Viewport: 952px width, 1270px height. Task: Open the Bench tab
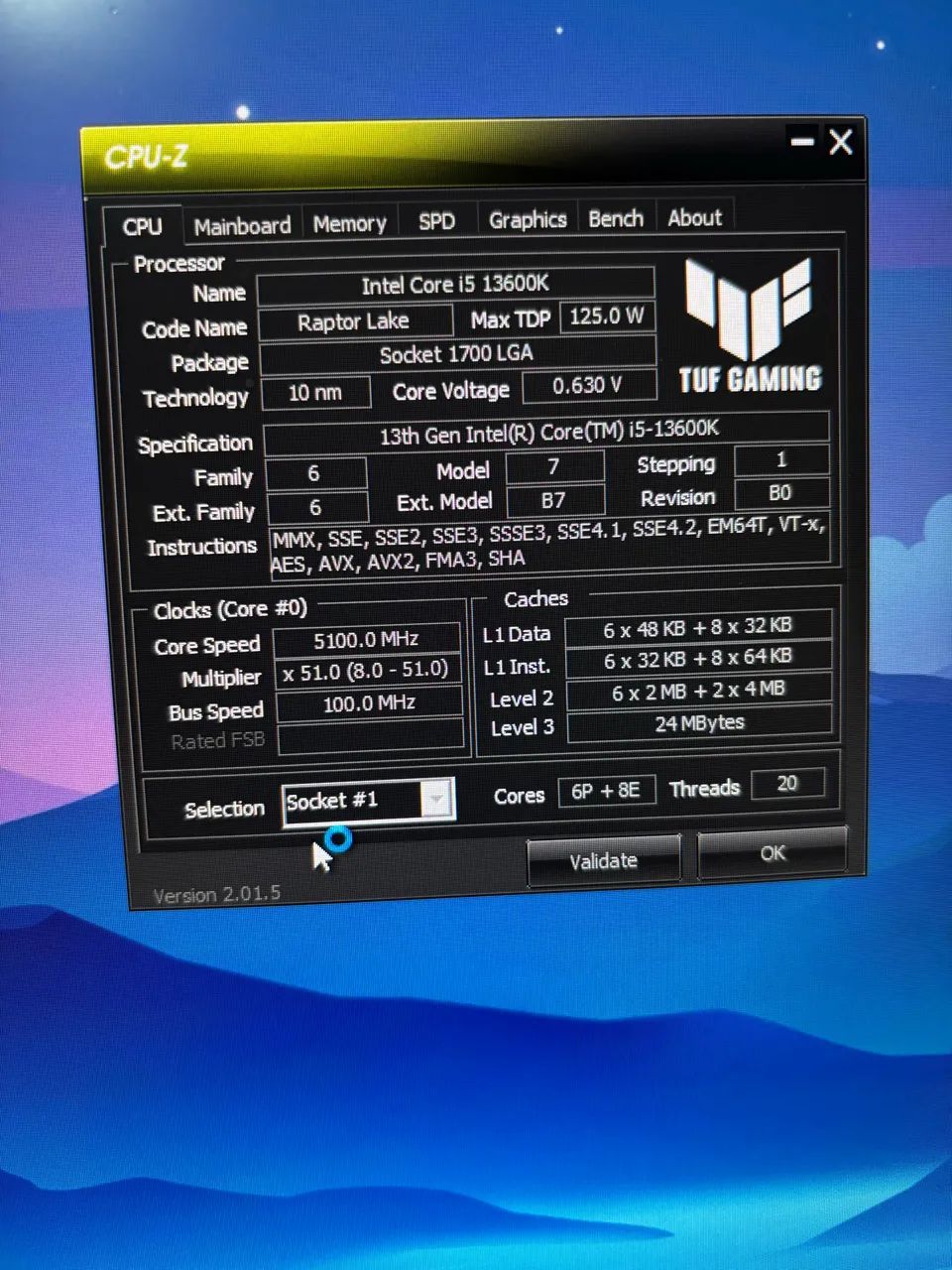coord(616,217)
